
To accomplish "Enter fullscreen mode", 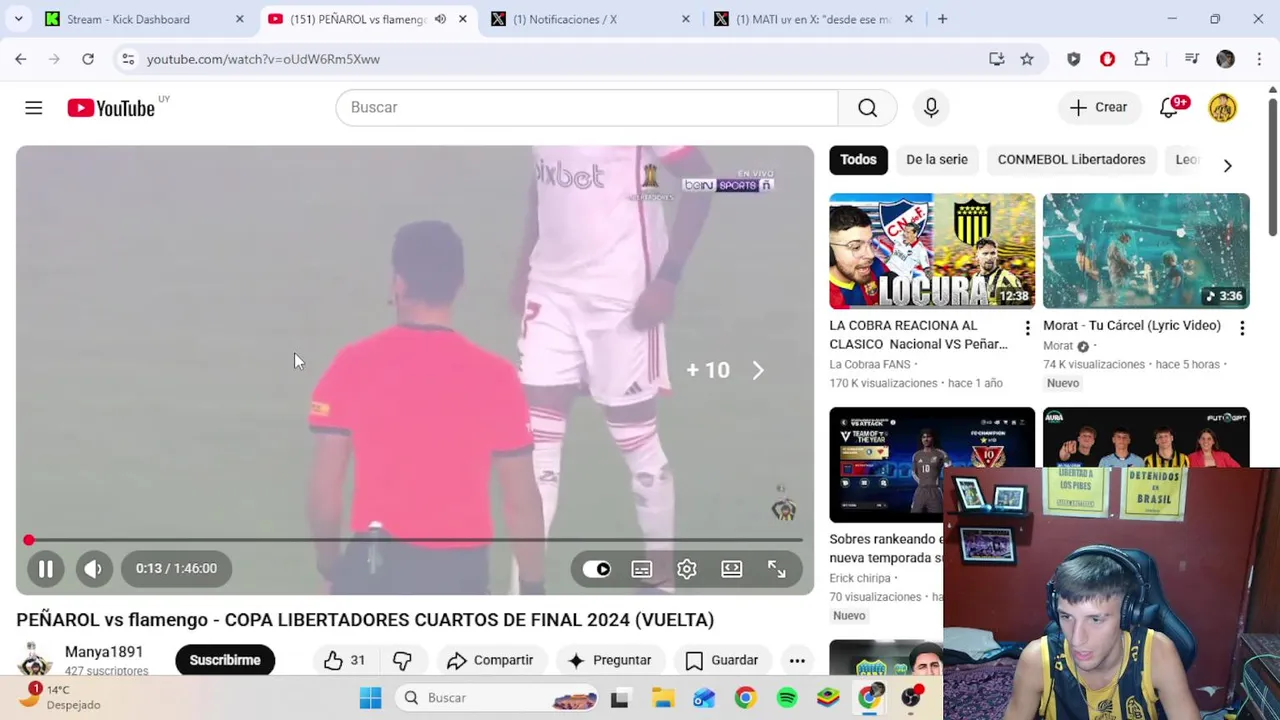I will [x=777, y=569].
